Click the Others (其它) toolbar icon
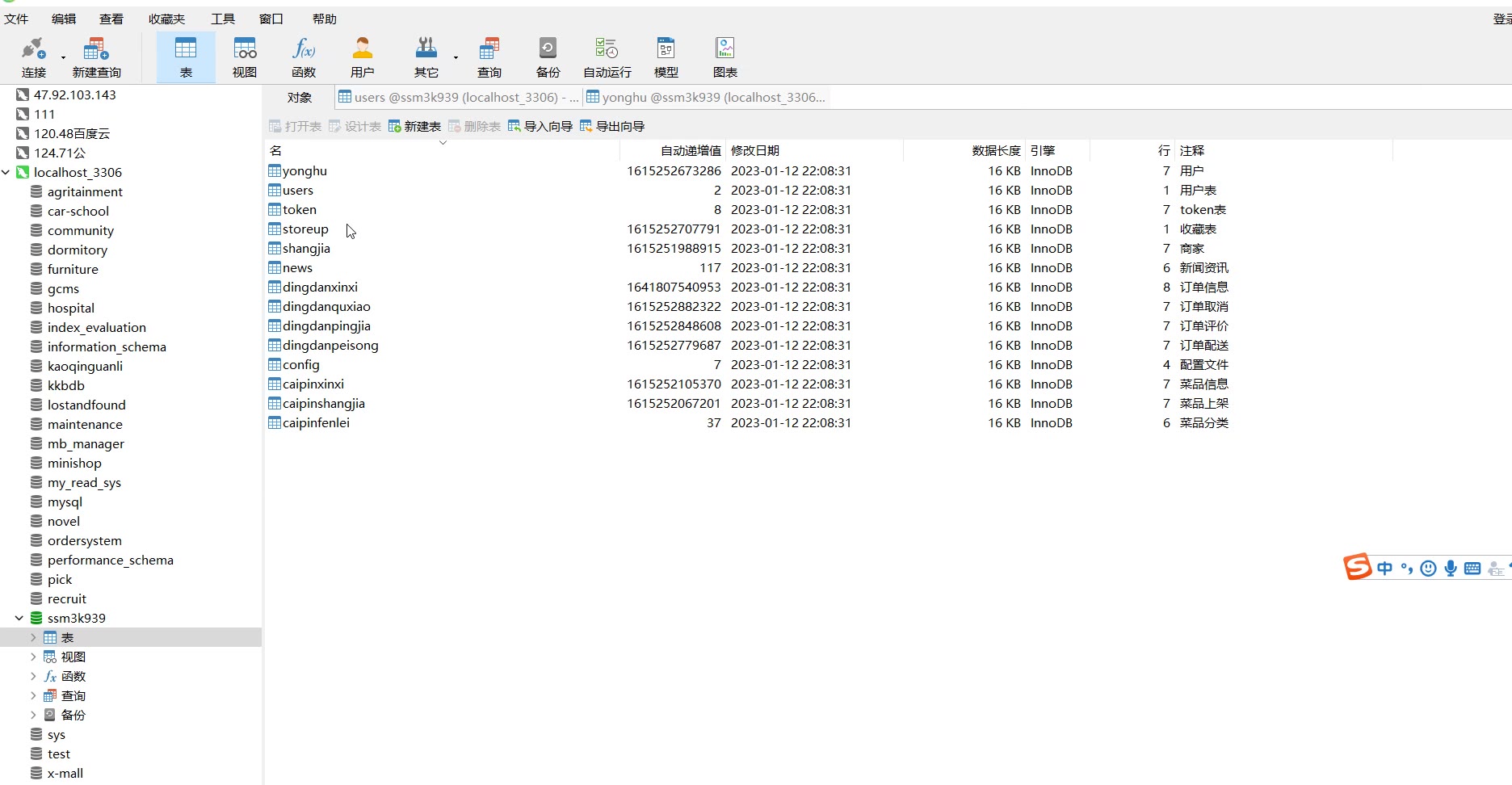 tap(426, 49)
